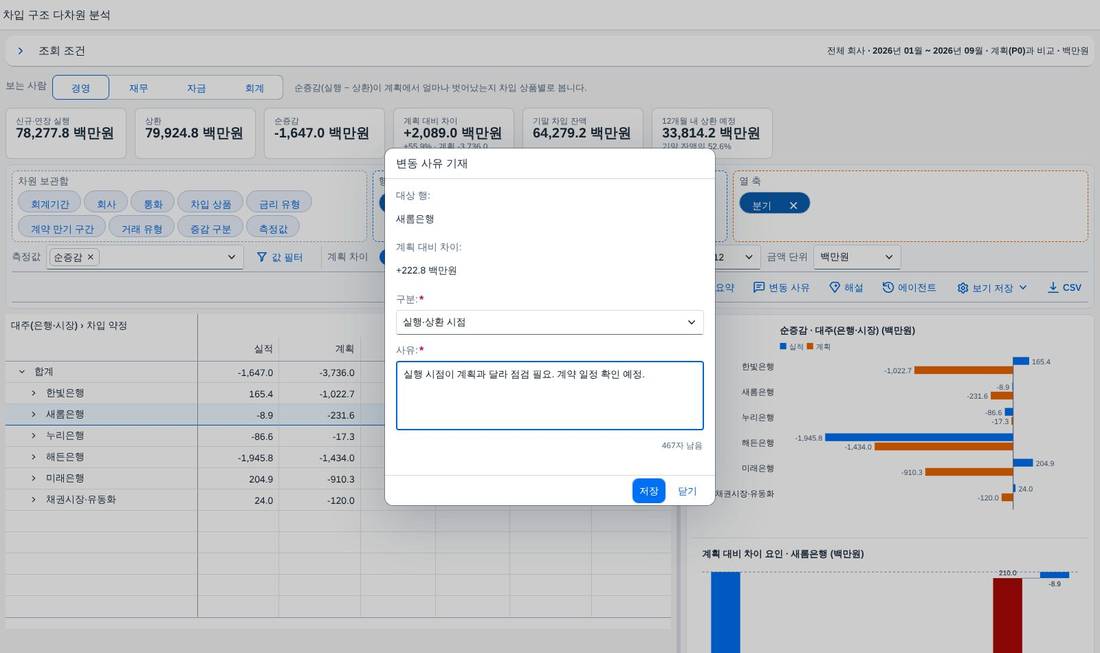Pick the 차입 상품 dimension chip
Screen dimensions: 1100x653
point(210,204)
